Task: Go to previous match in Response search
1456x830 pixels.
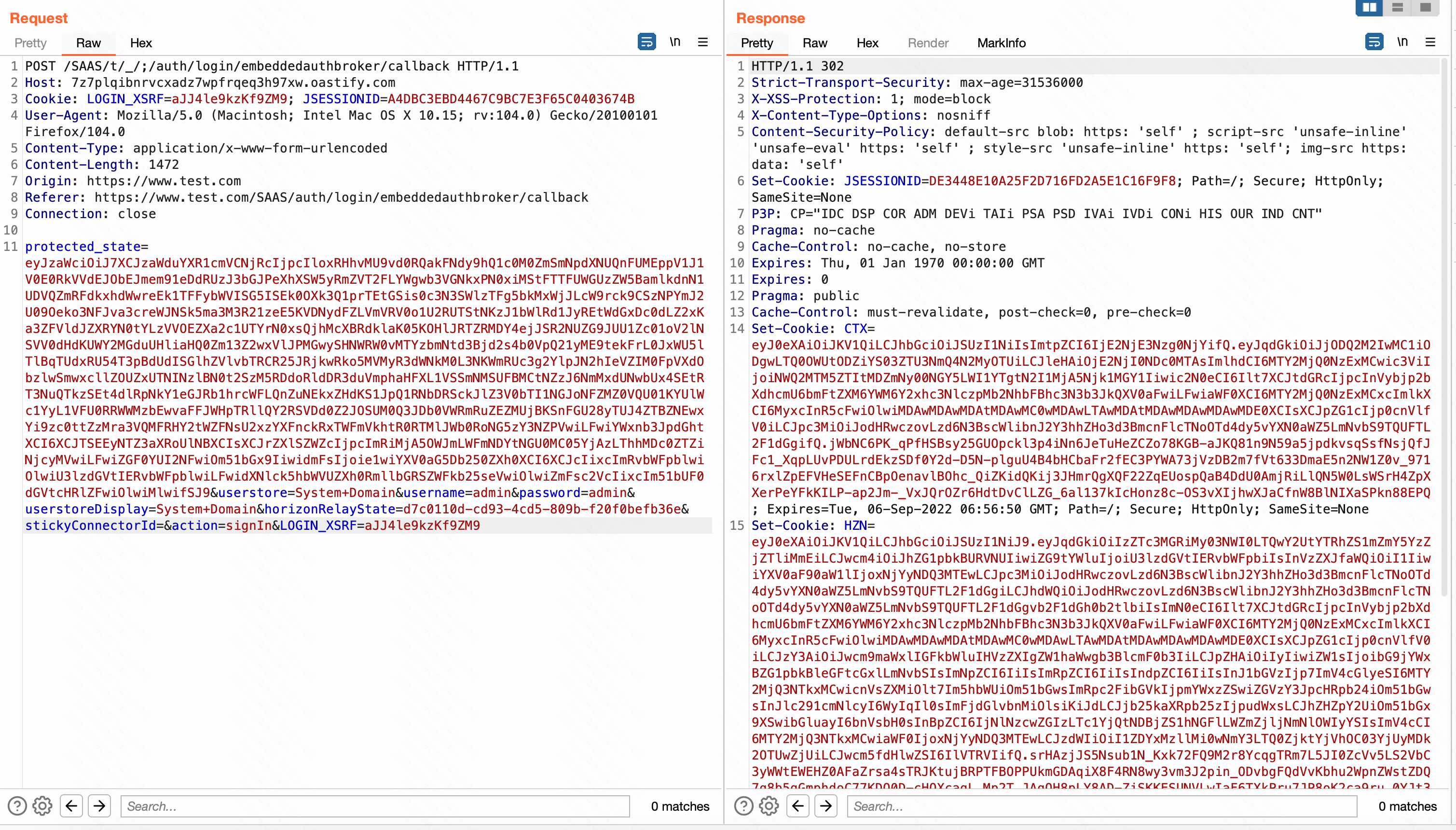Action: pyautogui.click(x=798, y=806)
